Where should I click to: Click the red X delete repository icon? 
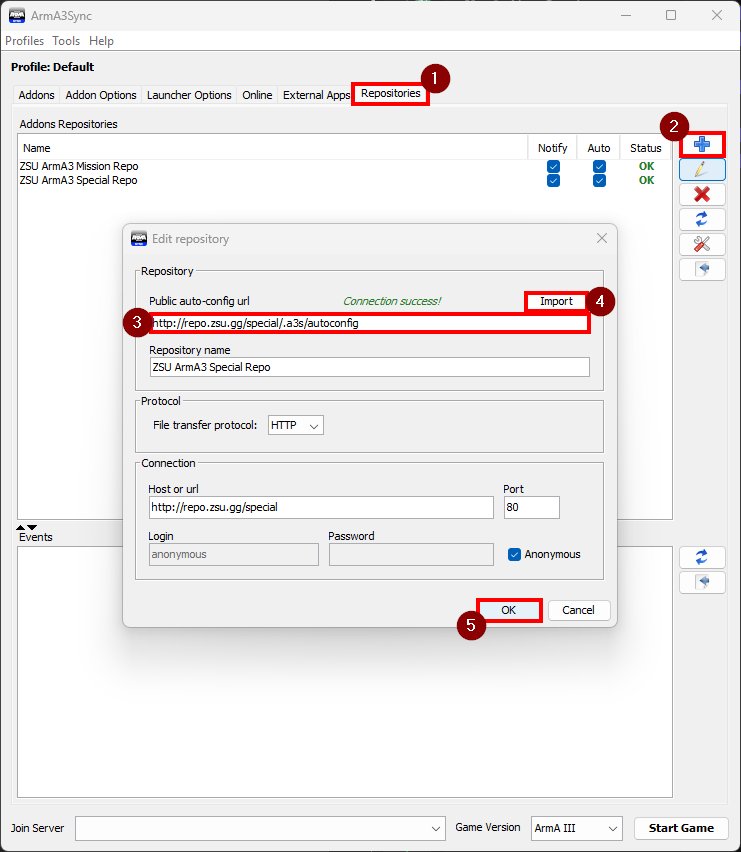click(x=702, y=194)
